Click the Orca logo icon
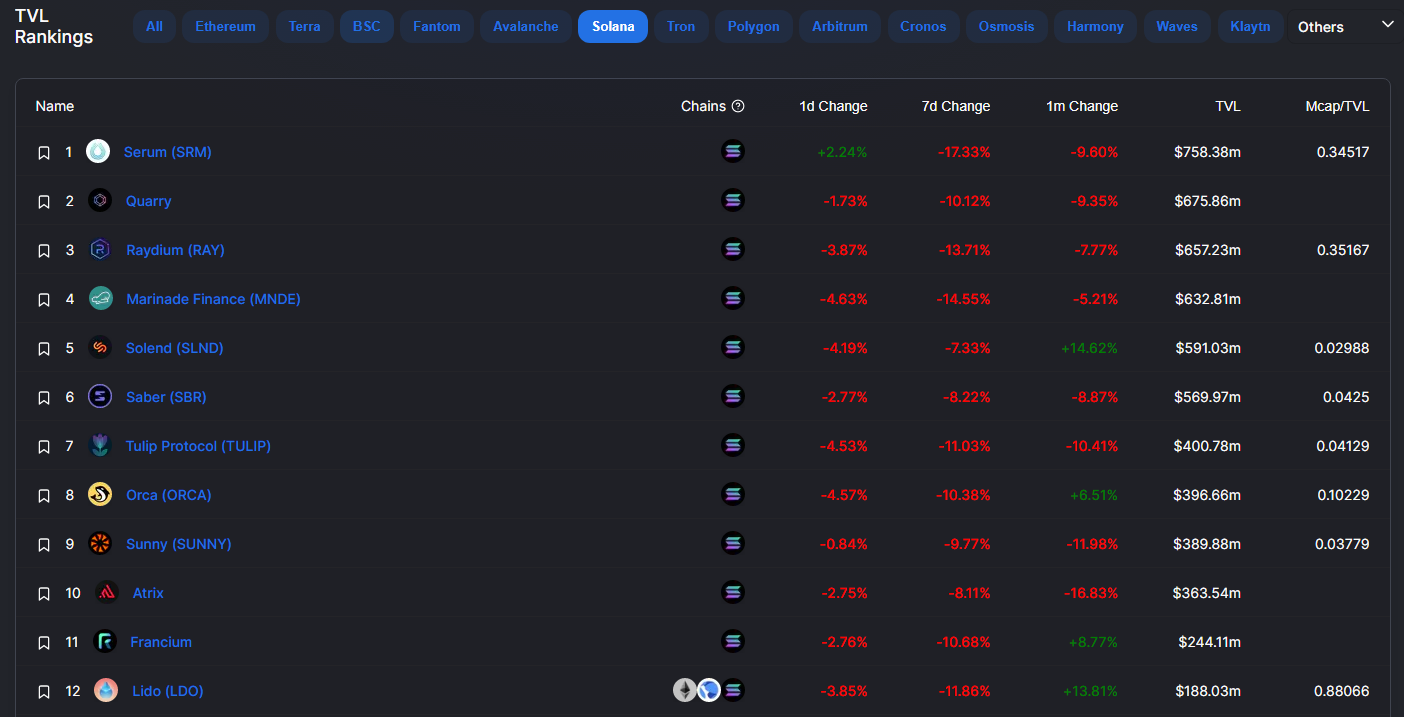The height and width of the screenshot is (717, 1404). click(x=100, y=495)
